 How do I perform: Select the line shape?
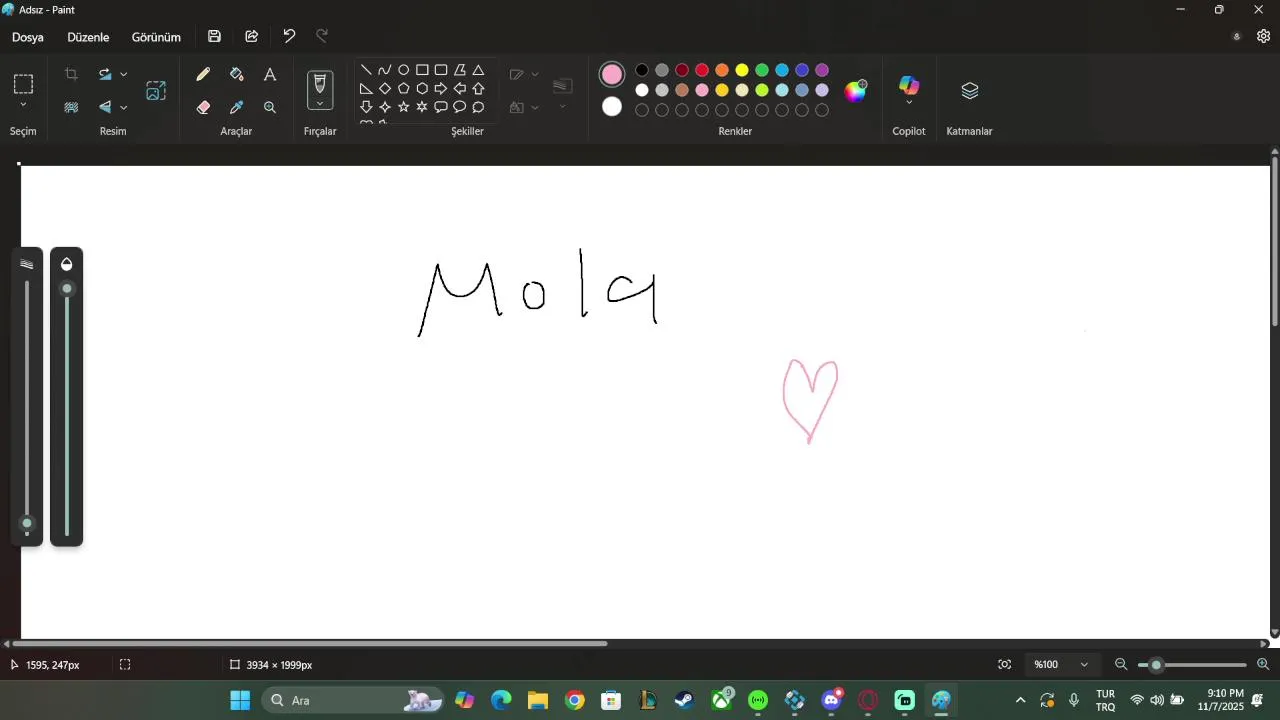[x=366, y=70]
